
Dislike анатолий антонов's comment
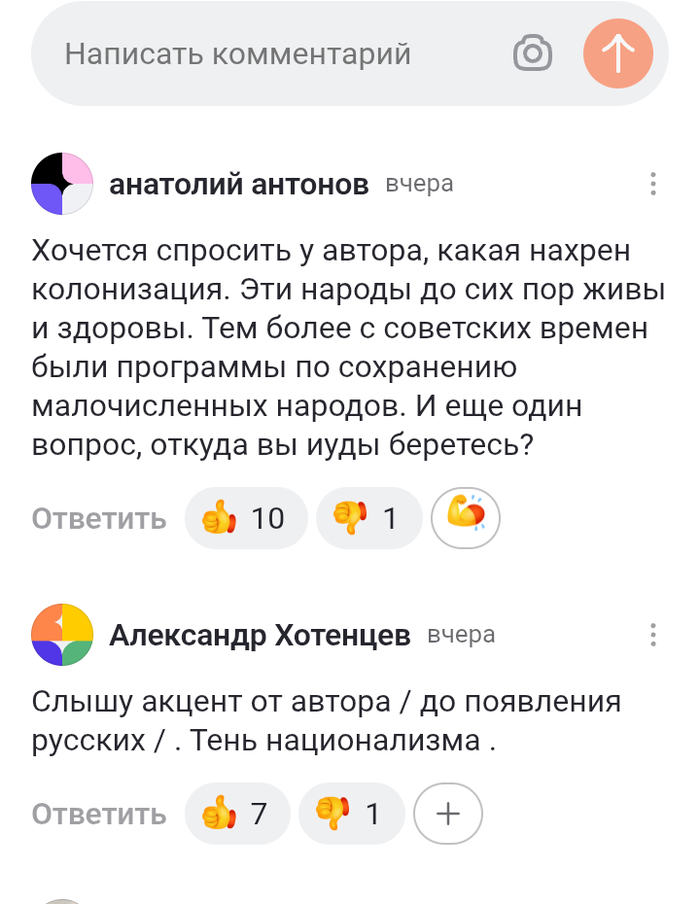(x=368, y=518)
